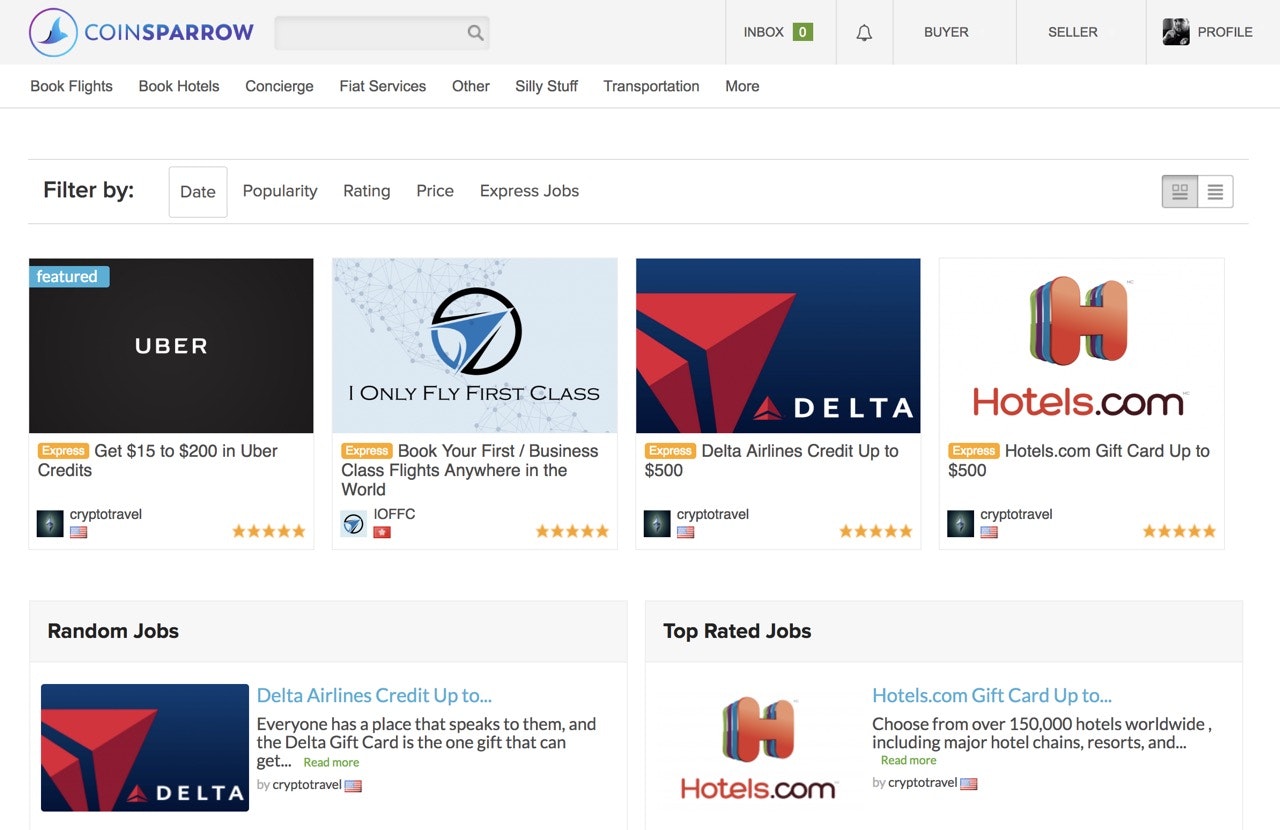Click the search magnifier icon

(475, 33)
